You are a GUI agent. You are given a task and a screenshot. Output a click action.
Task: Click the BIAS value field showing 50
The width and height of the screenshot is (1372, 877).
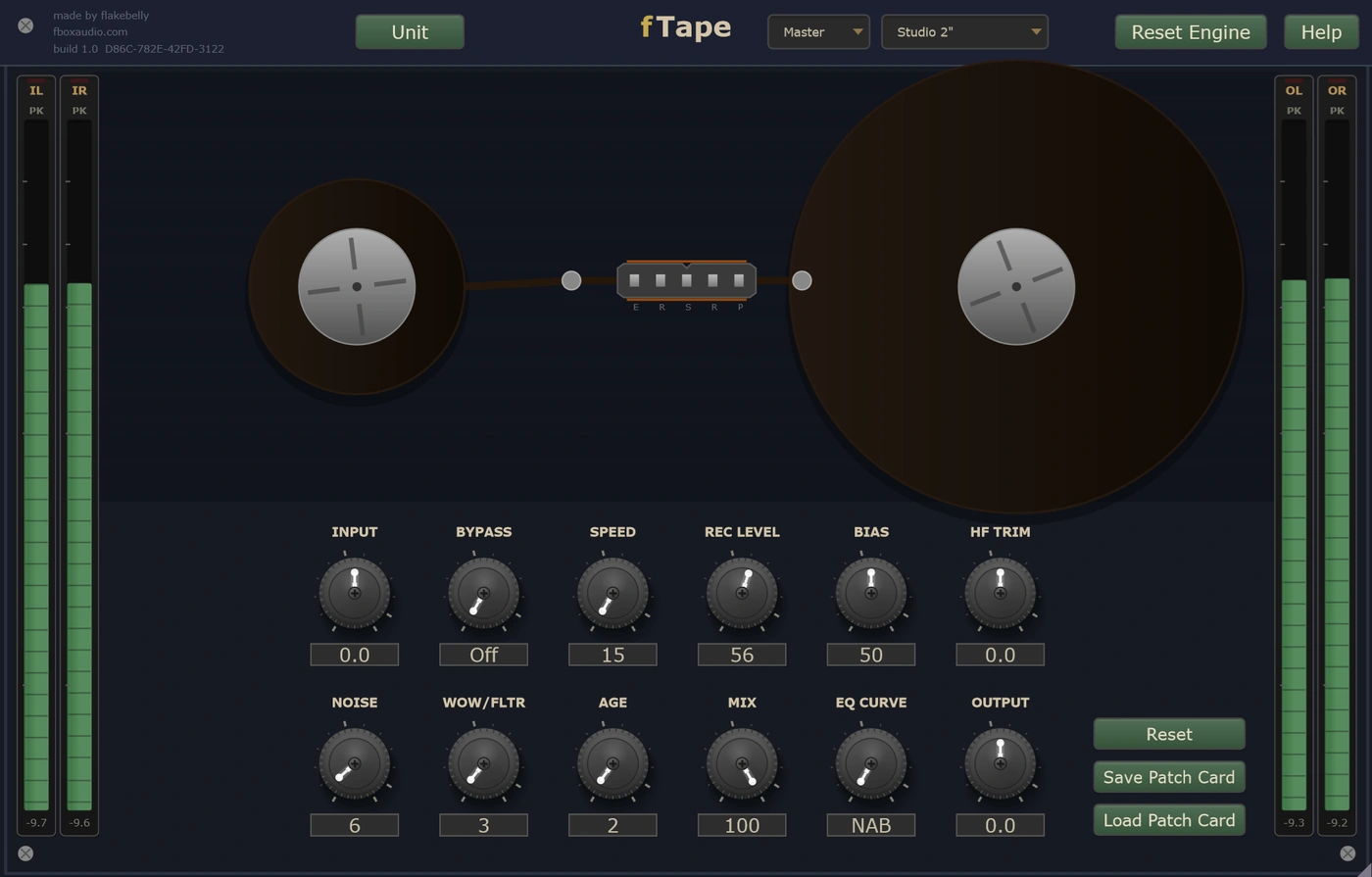tap(871, 655)
